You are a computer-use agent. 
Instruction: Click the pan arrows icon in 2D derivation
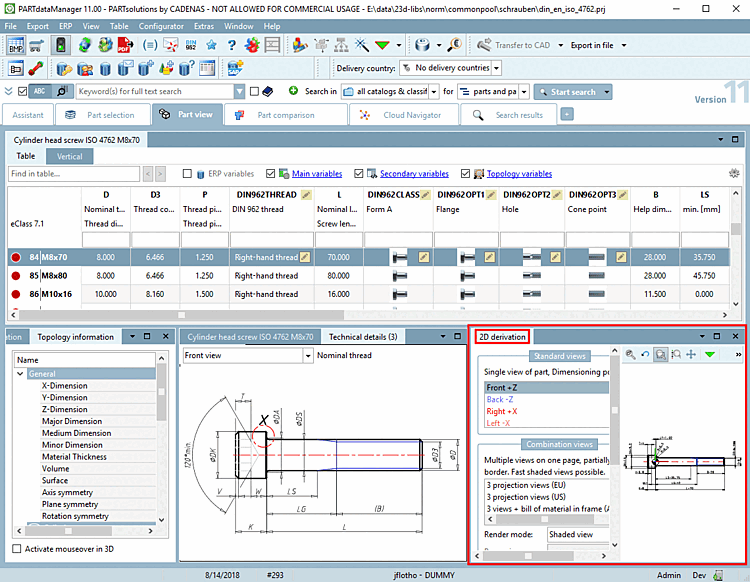click(x=691, y=355)
